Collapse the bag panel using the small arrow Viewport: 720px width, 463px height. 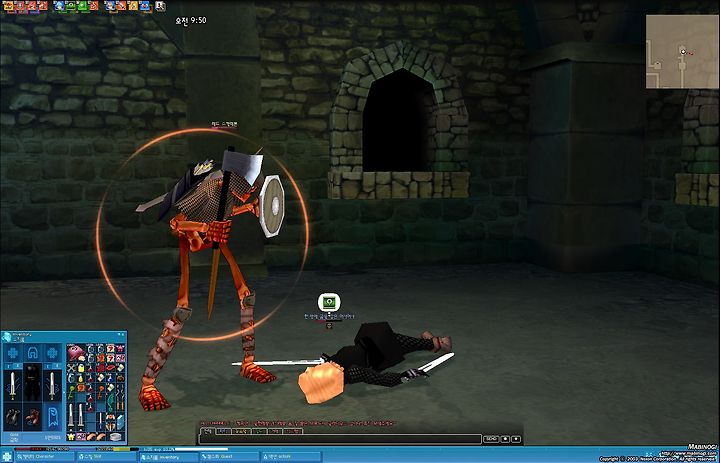click(64, 392)
